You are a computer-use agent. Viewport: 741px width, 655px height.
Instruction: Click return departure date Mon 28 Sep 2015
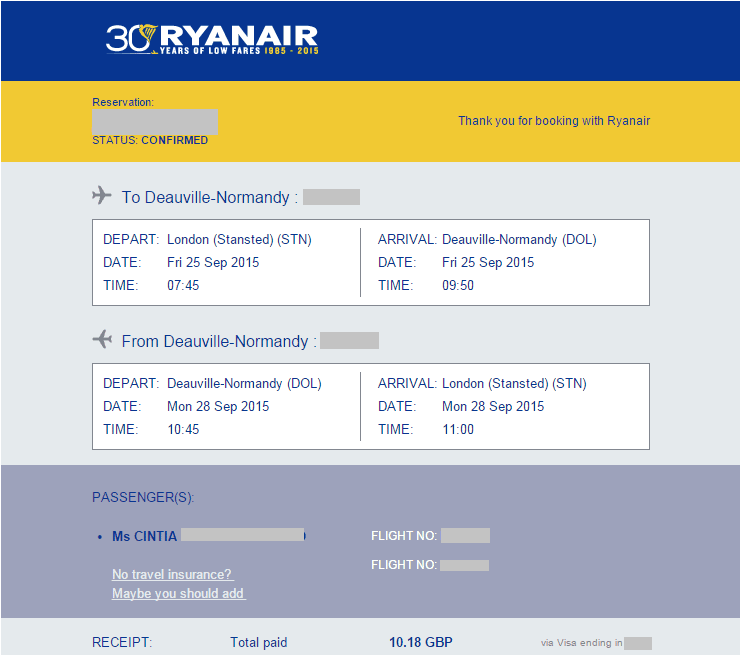218,406
